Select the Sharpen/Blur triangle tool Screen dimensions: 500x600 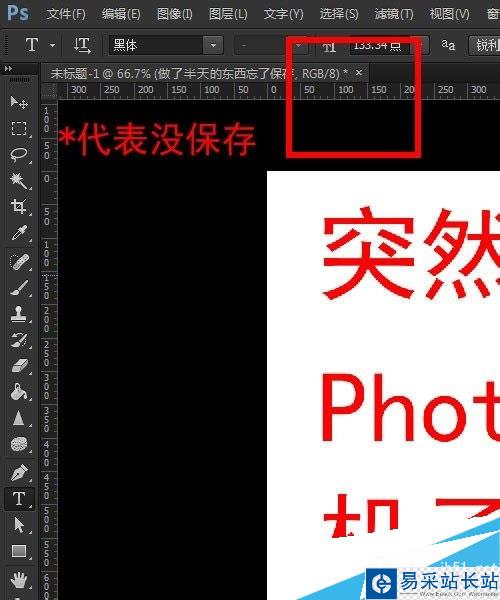tap(18, 418)
